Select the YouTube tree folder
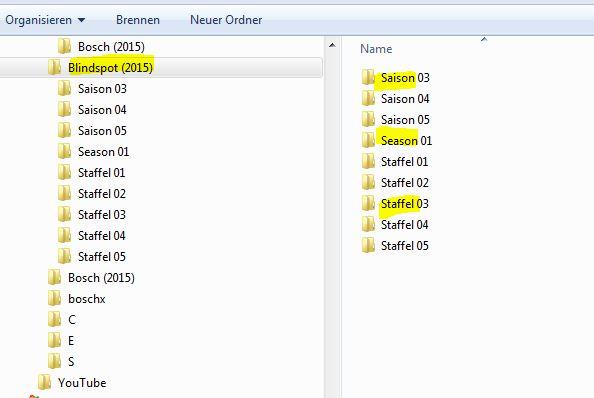This screenshot has height=398, width=594. 82,383
